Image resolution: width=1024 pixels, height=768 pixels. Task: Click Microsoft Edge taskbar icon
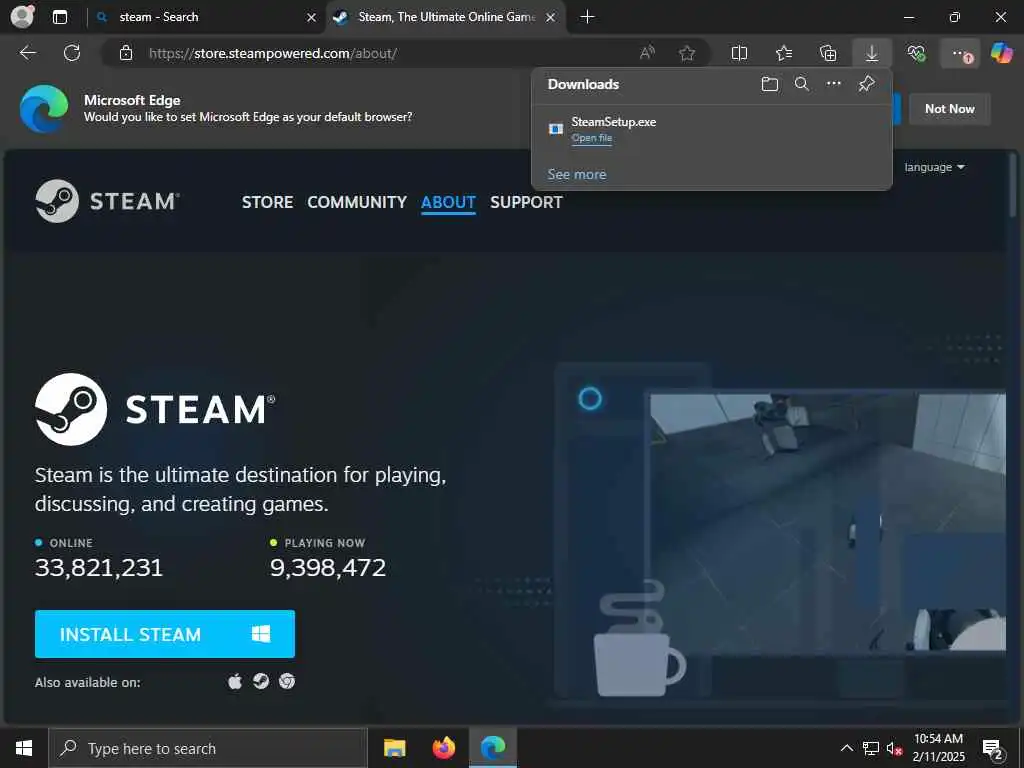point(493,748)
